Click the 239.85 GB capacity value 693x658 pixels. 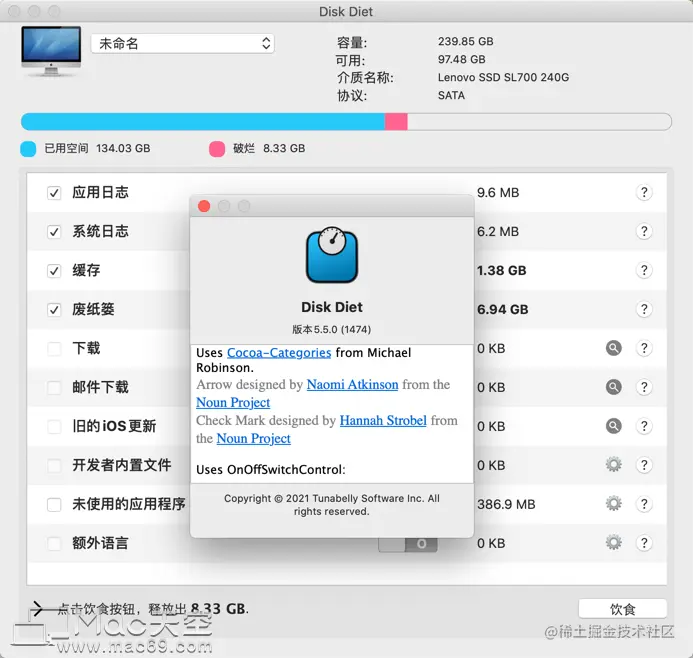tap(465, 42)
